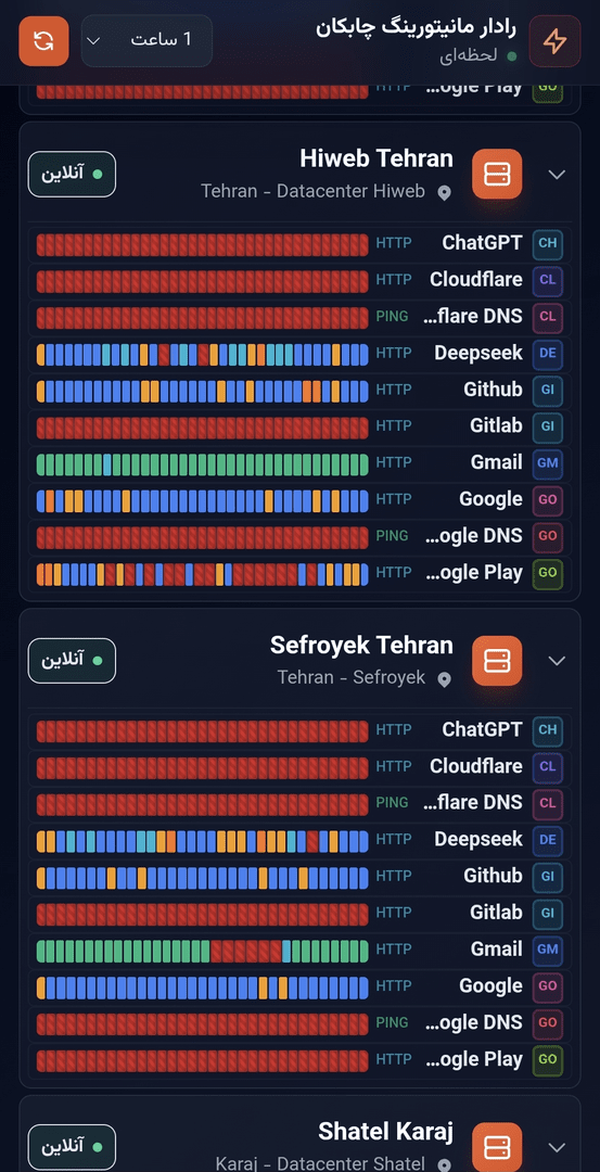This screenshot has width=600, height=1172.
Task: Click the آنلاین status badge for Hiweb Tehran
Action: pos(72,174)
